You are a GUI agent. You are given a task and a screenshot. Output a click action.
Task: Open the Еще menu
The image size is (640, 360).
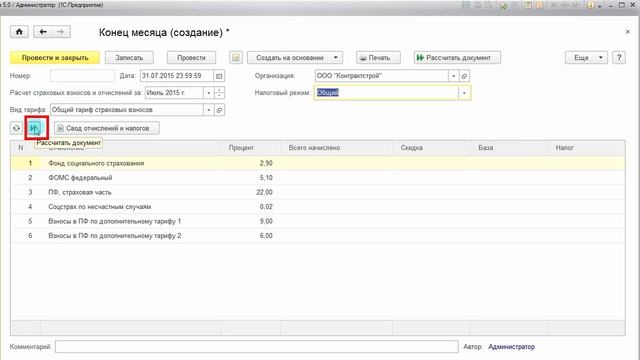pyautogui.click(x=586, y=58)
